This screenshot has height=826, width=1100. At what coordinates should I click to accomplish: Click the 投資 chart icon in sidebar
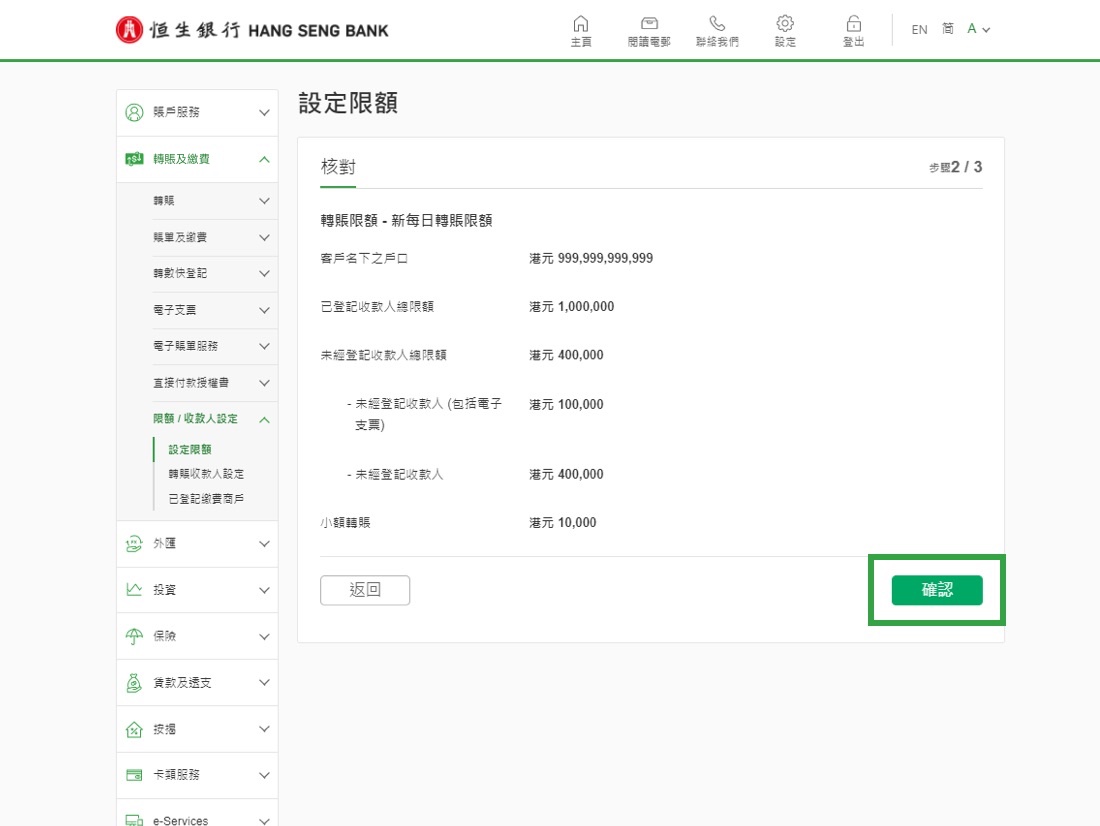click(134, 590)
